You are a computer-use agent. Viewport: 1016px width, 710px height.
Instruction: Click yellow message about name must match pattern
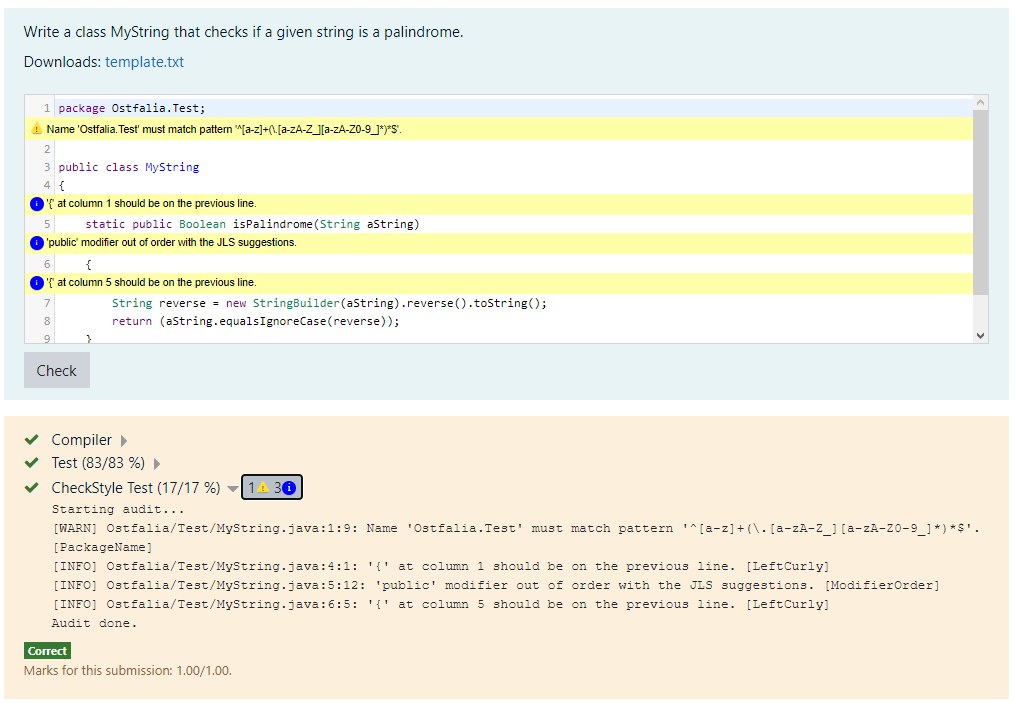(x=499, y=129)
